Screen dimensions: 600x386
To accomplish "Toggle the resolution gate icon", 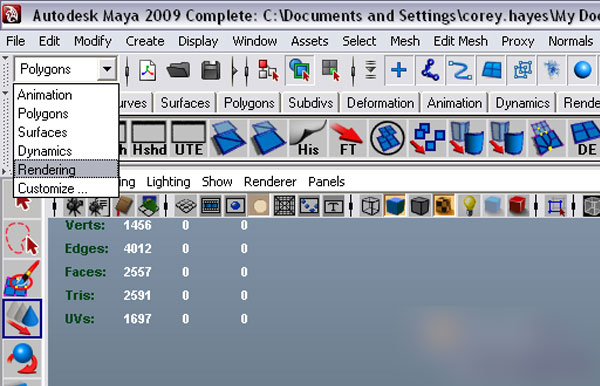I will 235,206.
